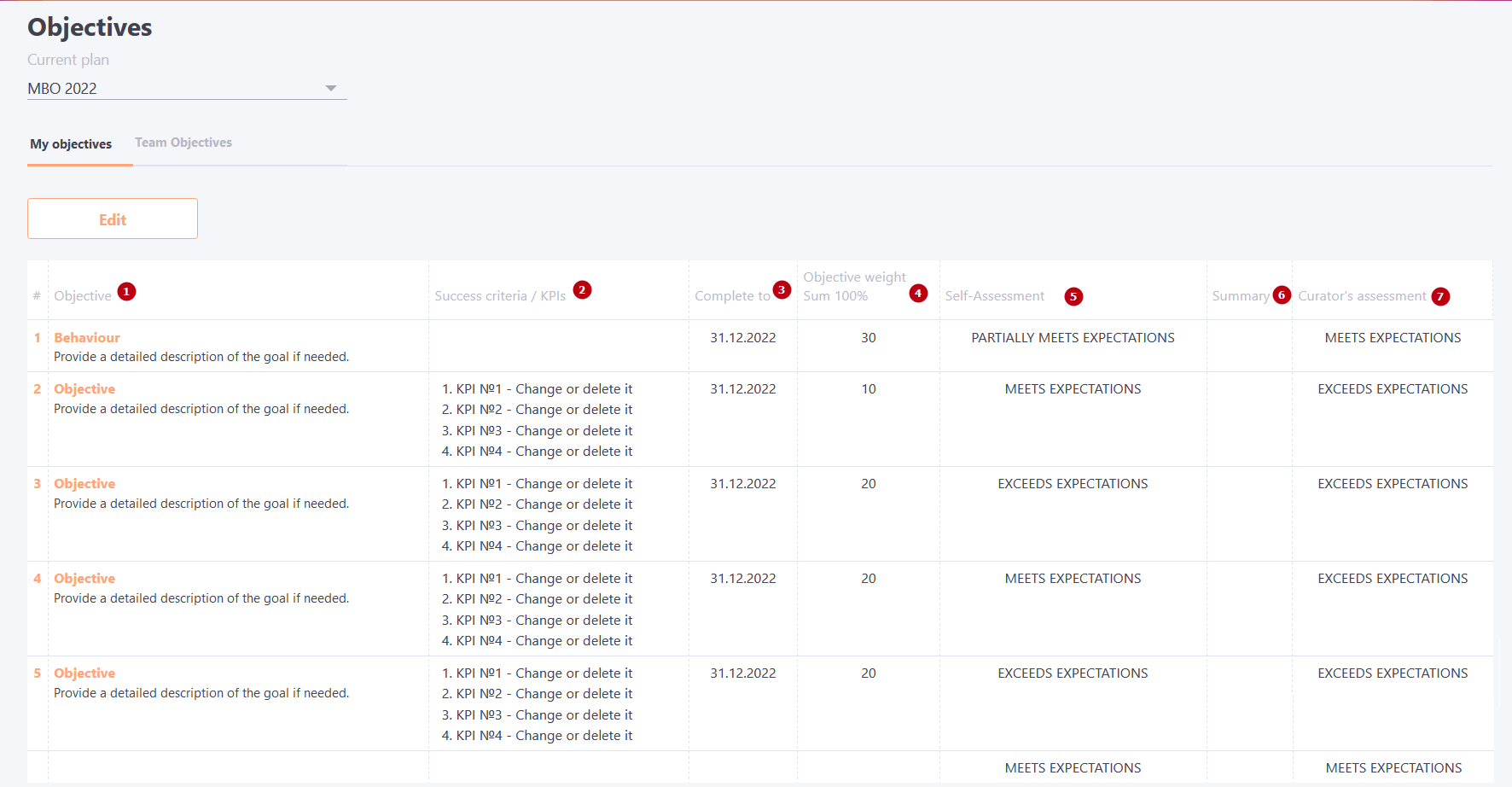Image resolution: width=1512 pixels, height=787 pixels.
Task: Select self-assessment MEETS EXPECTATIONS in row 4
Action: click(1073, 579)
